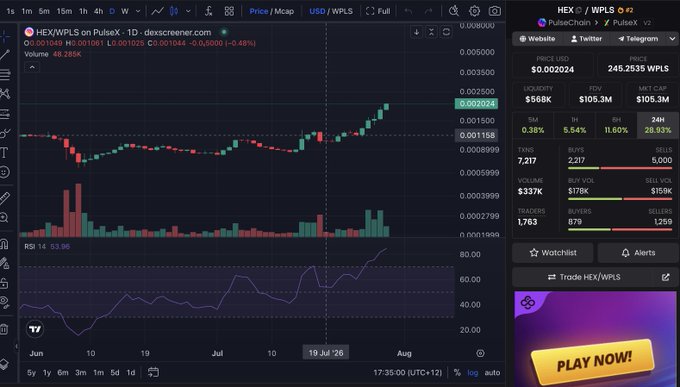This screenshot has width=680, height=387.
Task: Toggle auto scale mode
Action: (x=492, y=373)
